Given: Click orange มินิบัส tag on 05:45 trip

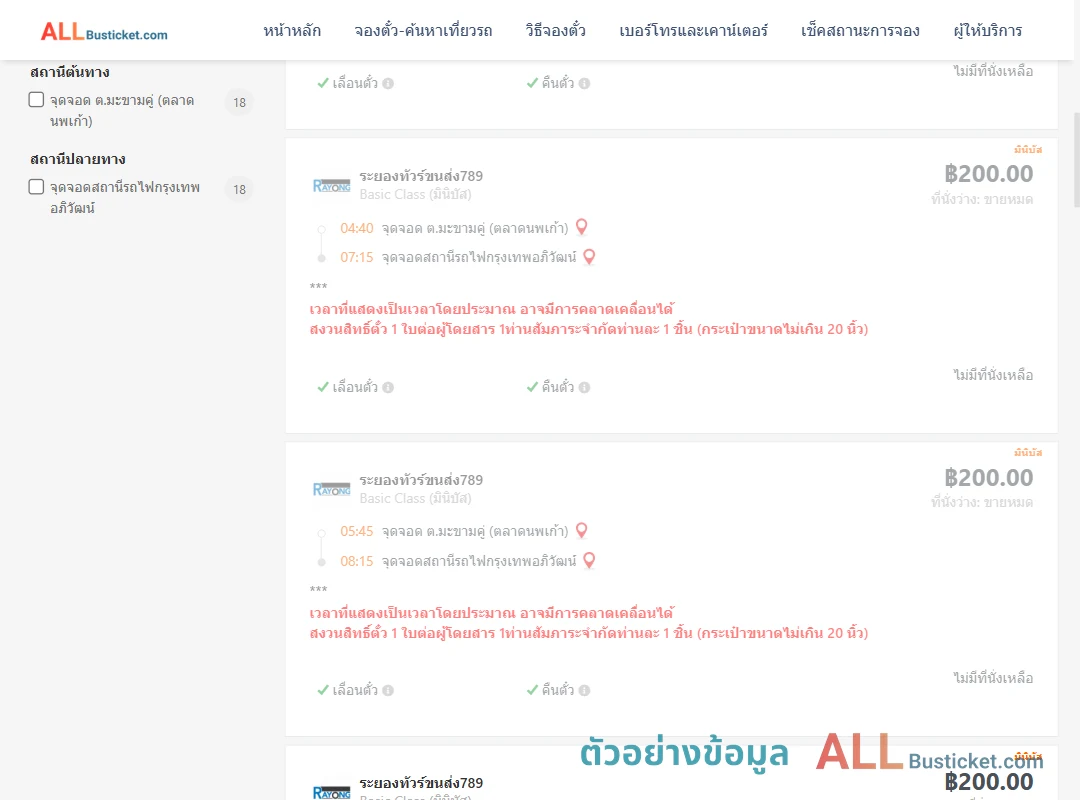Looking at the screenshot, I should [1028, 452].
